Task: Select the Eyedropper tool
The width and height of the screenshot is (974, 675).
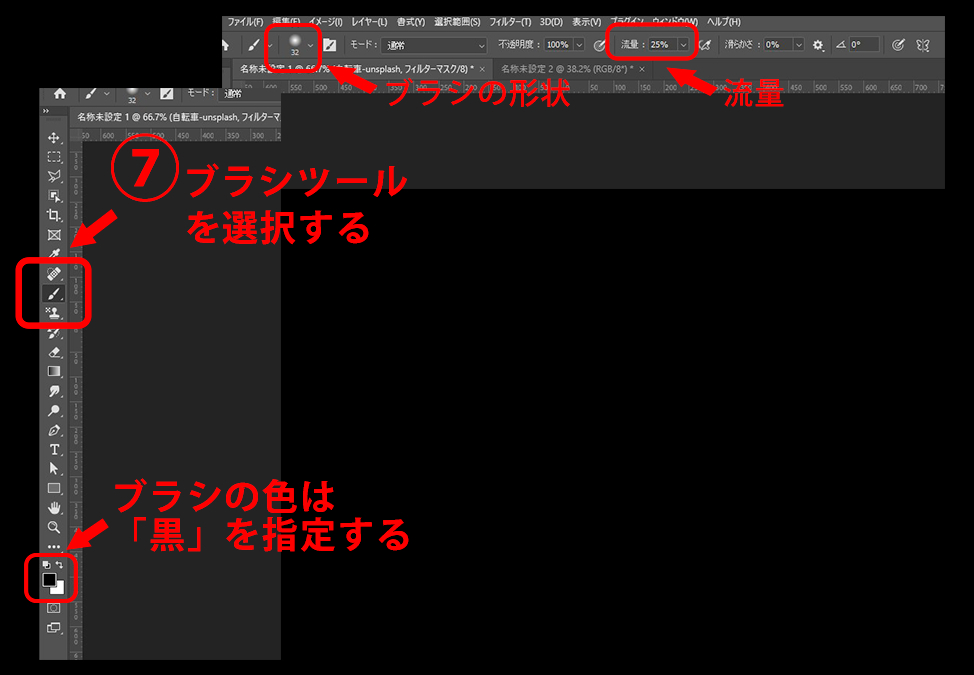Action: click(x=54, y=255)
